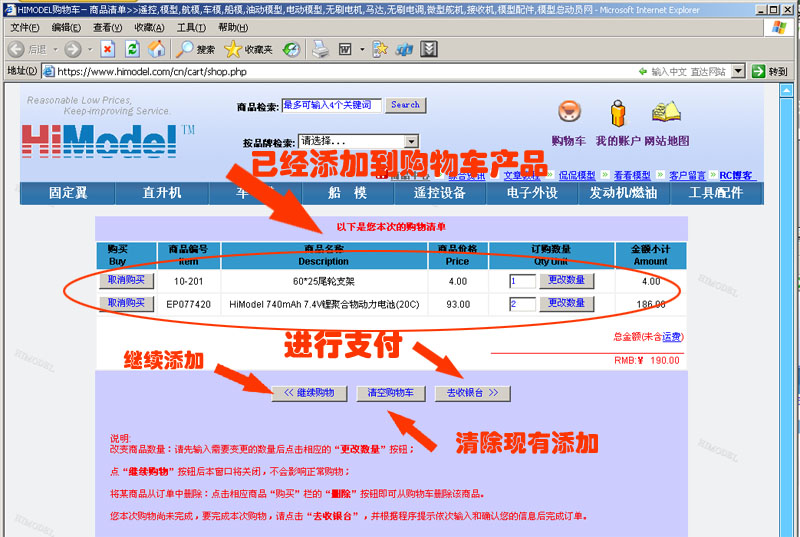The image size is (800, 537).
Task: Click quantity field for item 10-201
Action: [x=522, y=281]
